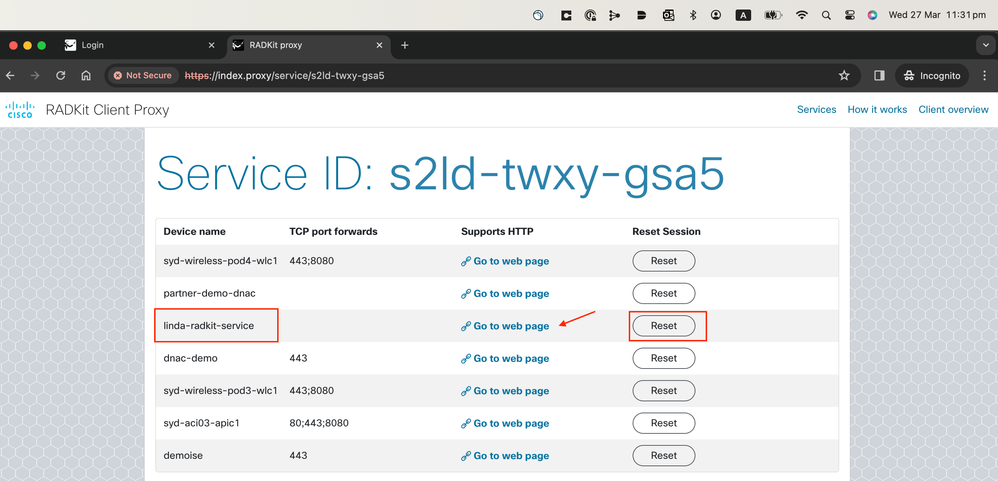Close the RADKit proxy tab
The width and height of the screenshot is (998, 481).
[x=379, y=45]
